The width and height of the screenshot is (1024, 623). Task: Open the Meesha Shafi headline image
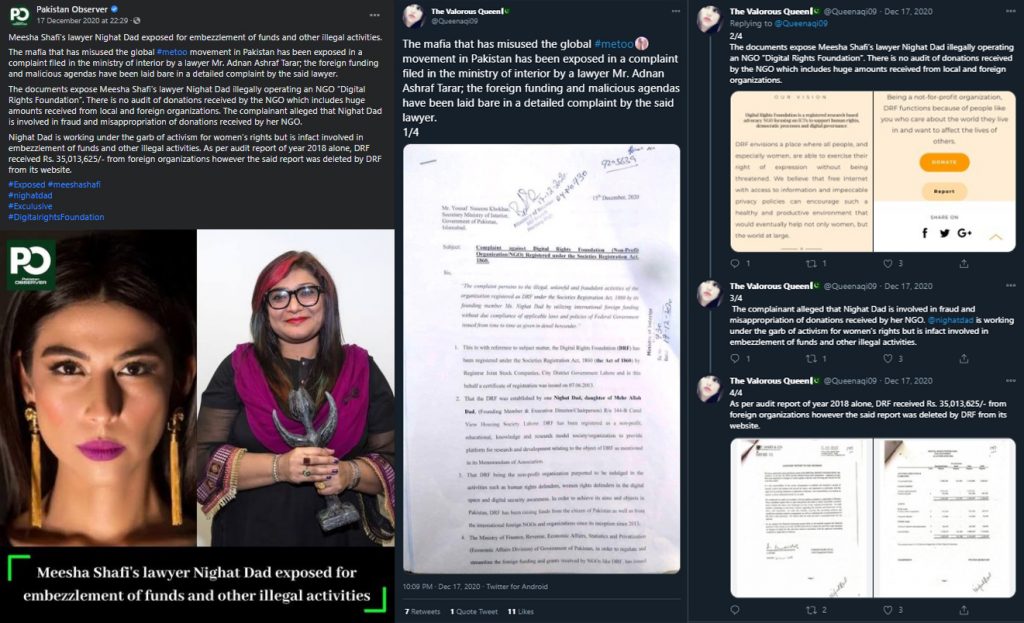pos(197,426)
